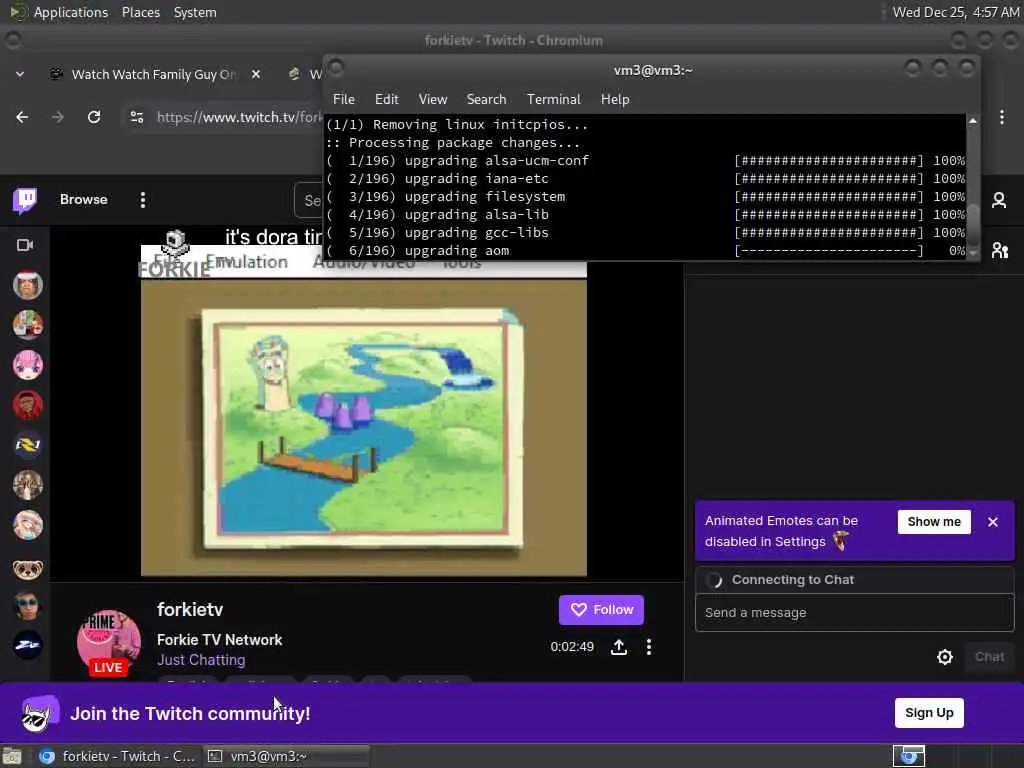Open chat settings gear icon
Viewport: 1024px width, 768px height.
point(944,657)
